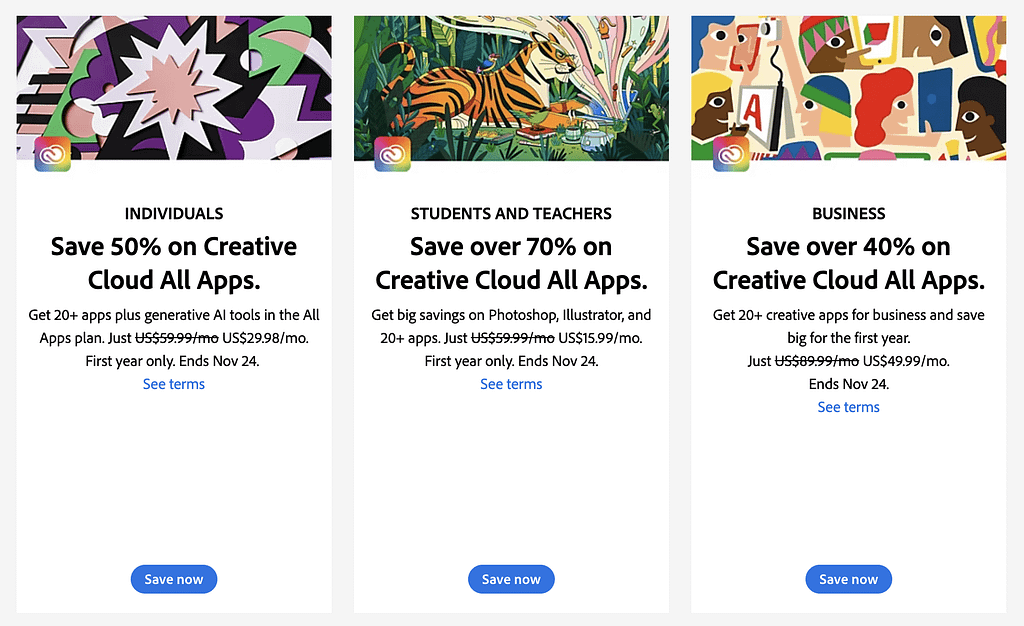
Task: Open the abstract starburst banner image
Action: pos(174,80)
